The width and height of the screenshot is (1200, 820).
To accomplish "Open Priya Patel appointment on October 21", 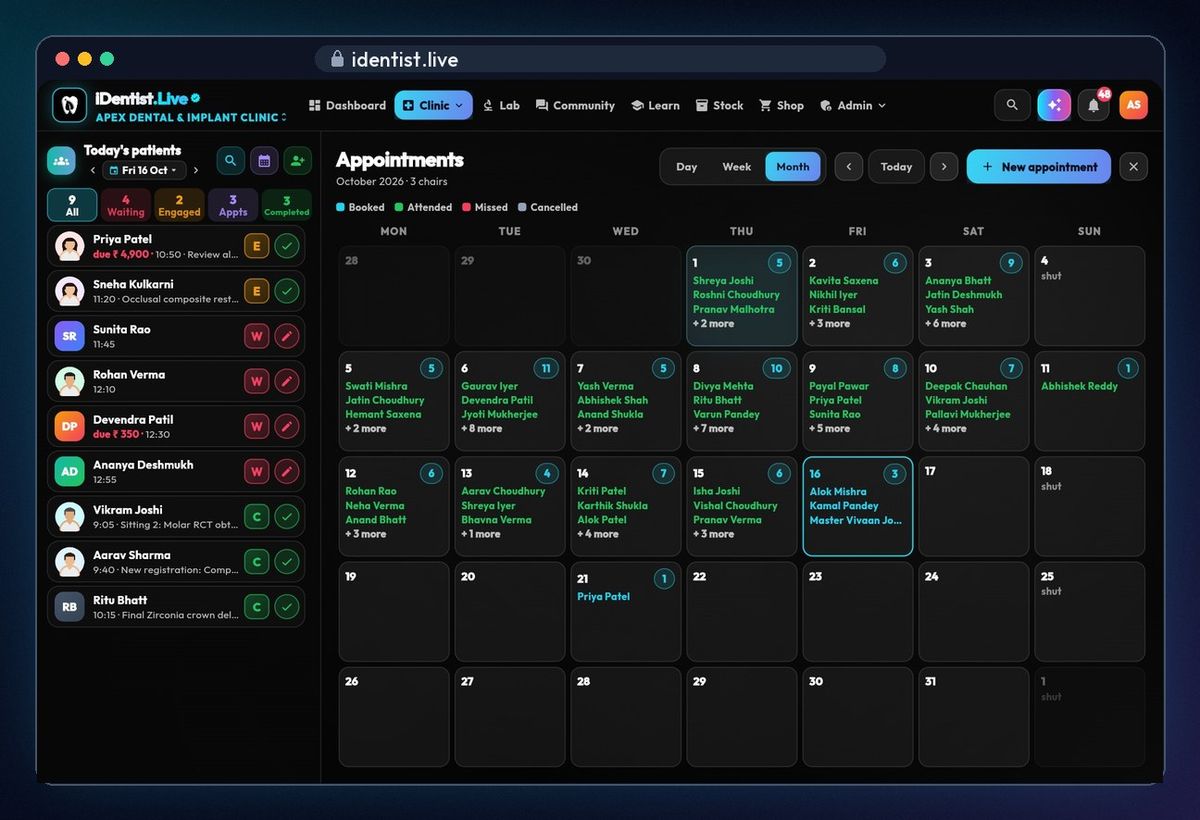I will [604, 597].
